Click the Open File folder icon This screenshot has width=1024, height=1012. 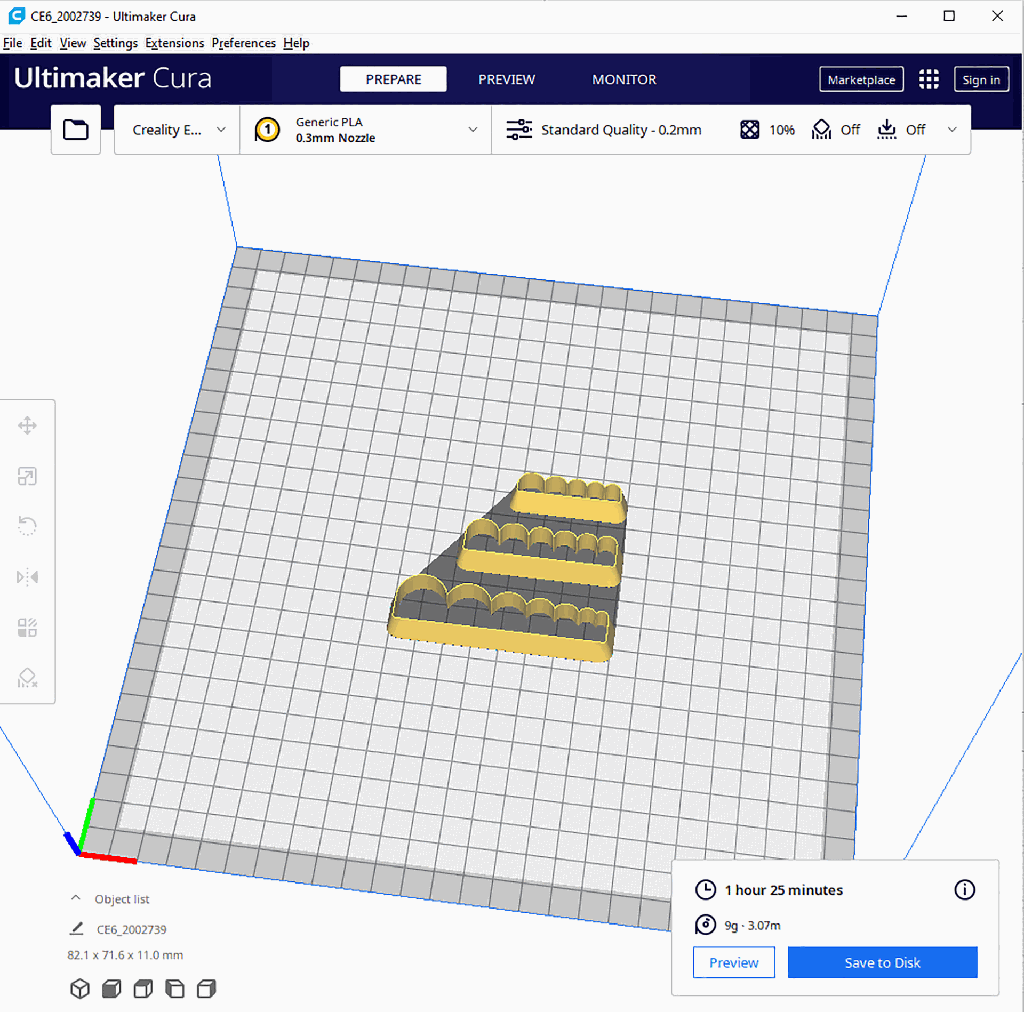[76, 130]
